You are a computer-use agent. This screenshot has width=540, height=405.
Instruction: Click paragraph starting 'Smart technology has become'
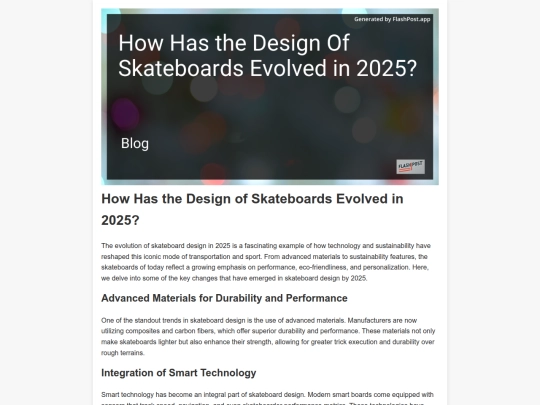click(x=268, y=398)
